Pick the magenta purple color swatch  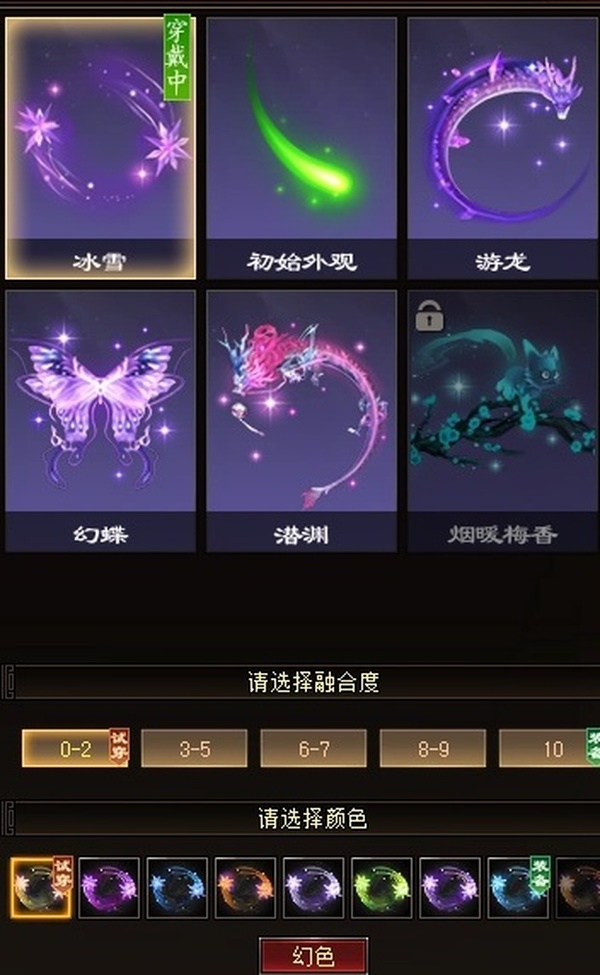(x=109, y=888)
